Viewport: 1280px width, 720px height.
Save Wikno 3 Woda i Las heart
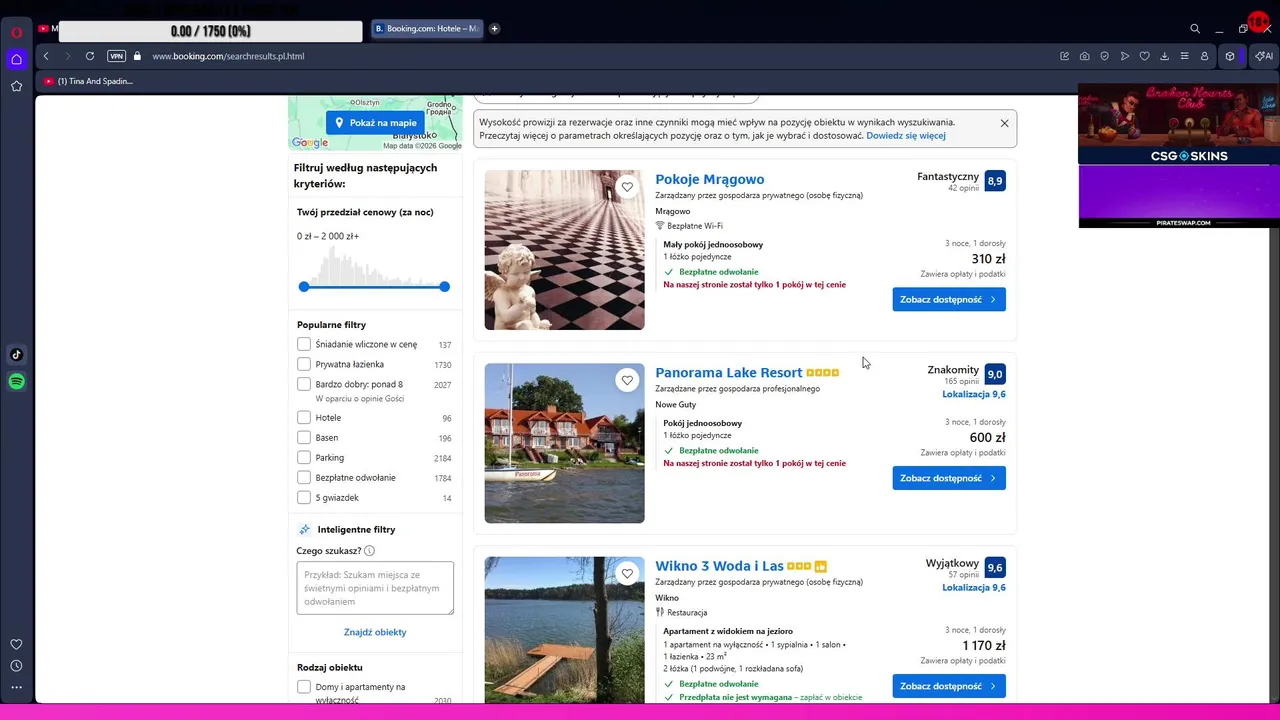coord(627,574)
